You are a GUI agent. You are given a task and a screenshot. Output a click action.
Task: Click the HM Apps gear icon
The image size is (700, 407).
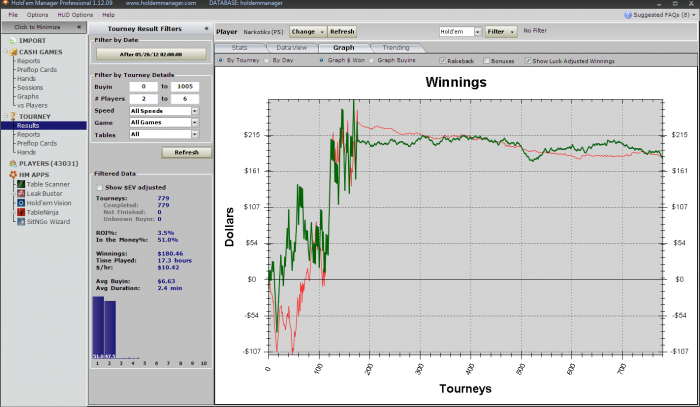click(x=13, y=174)
